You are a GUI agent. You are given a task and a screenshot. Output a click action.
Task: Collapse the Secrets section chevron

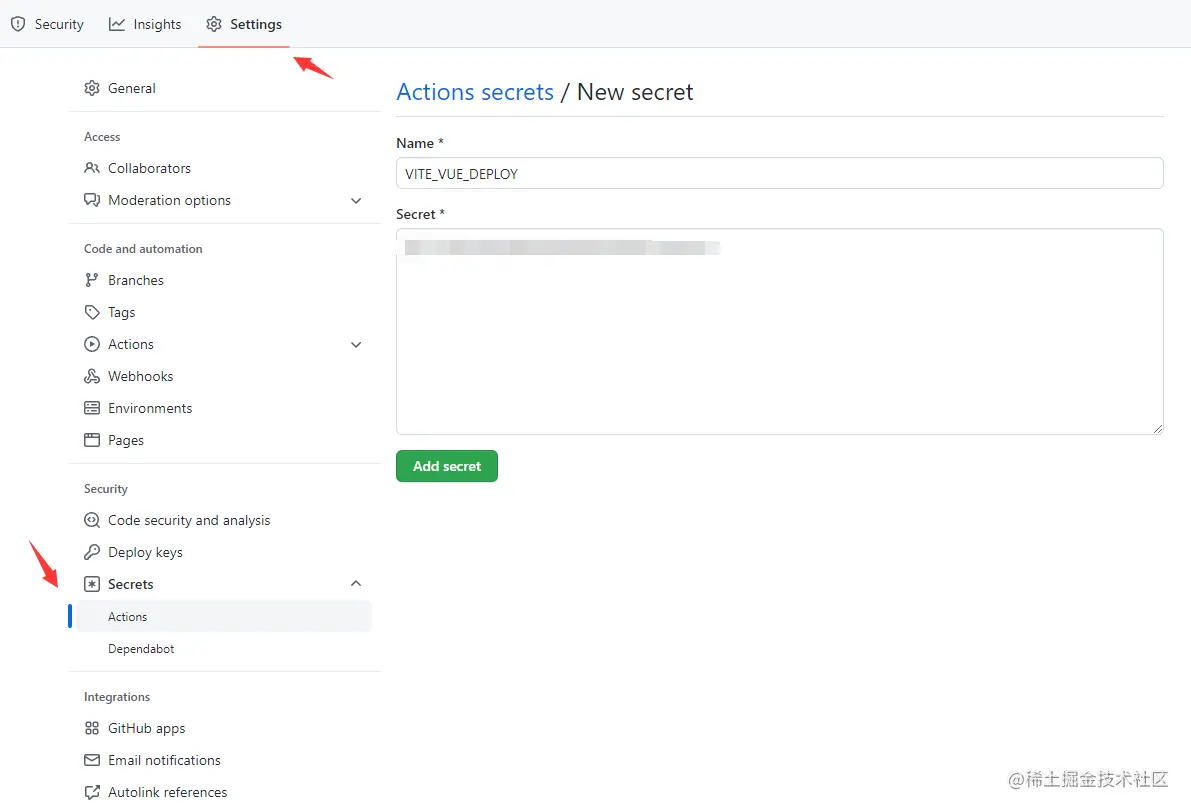tap(355, 583)
